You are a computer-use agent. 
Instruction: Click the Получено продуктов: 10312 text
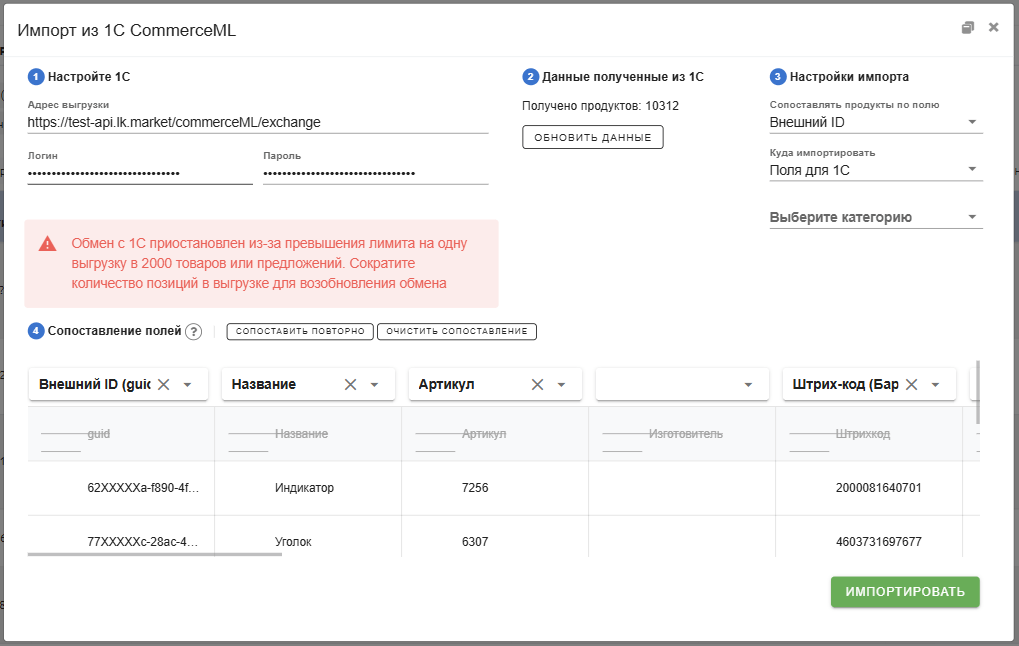point(600,106)
